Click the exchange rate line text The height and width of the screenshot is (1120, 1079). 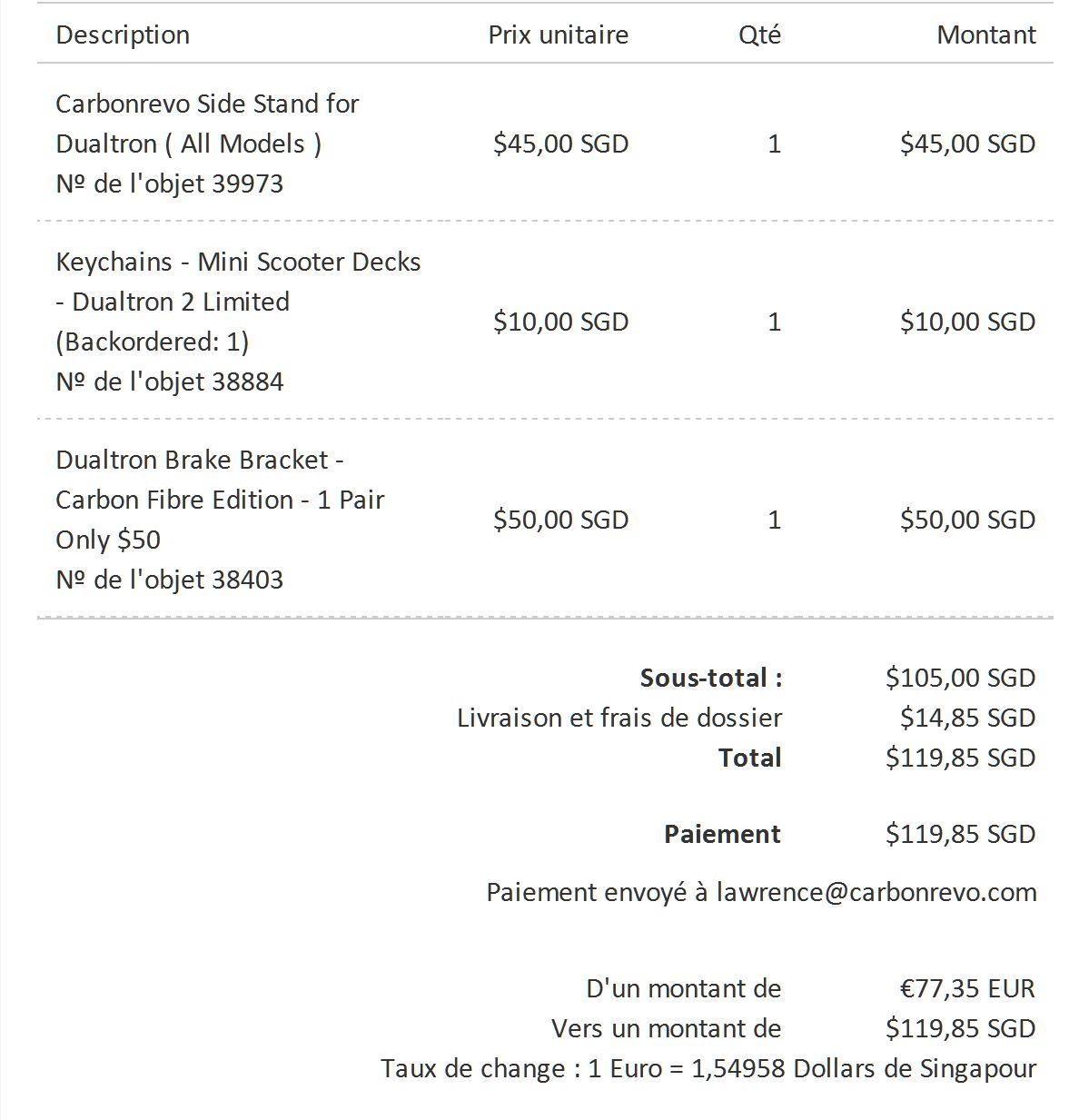point(708,1068)
